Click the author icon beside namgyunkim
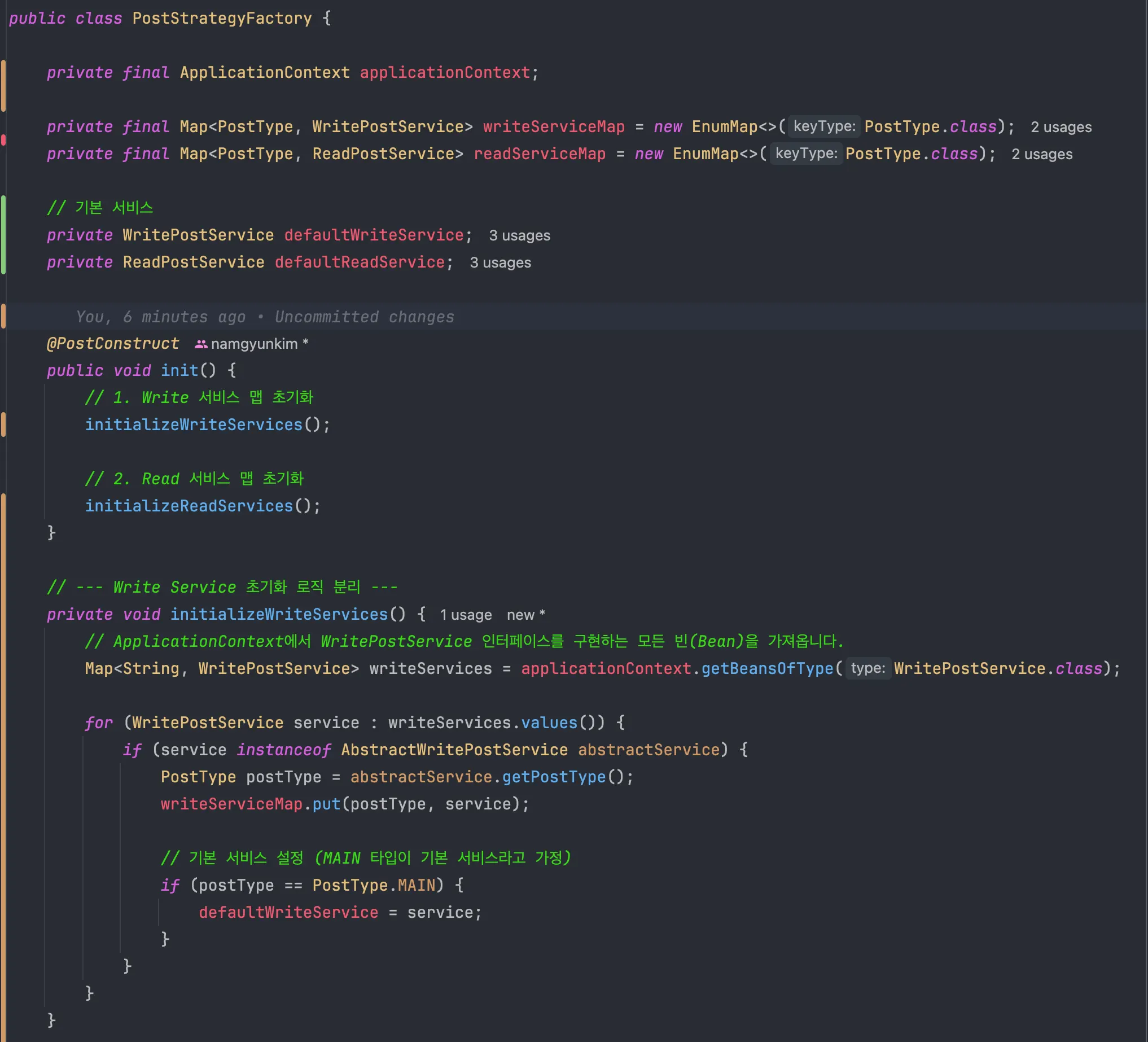Screen dimensions: 1148x1042 point(201,344)
